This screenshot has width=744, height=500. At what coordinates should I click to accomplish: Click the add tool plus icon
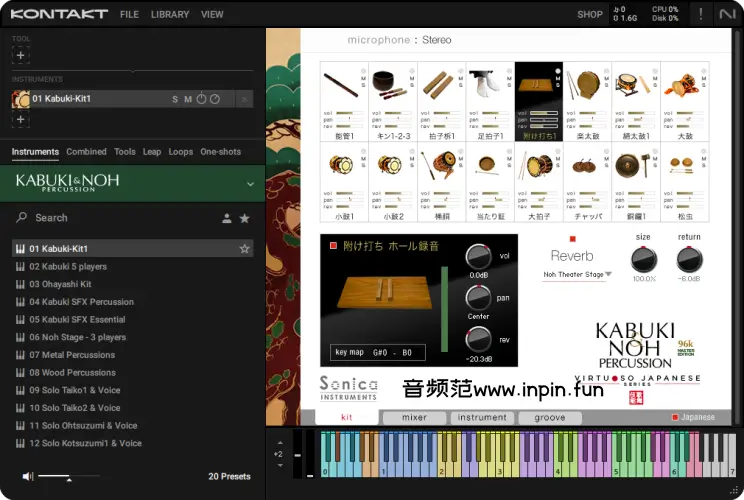[x=20, y=55]
